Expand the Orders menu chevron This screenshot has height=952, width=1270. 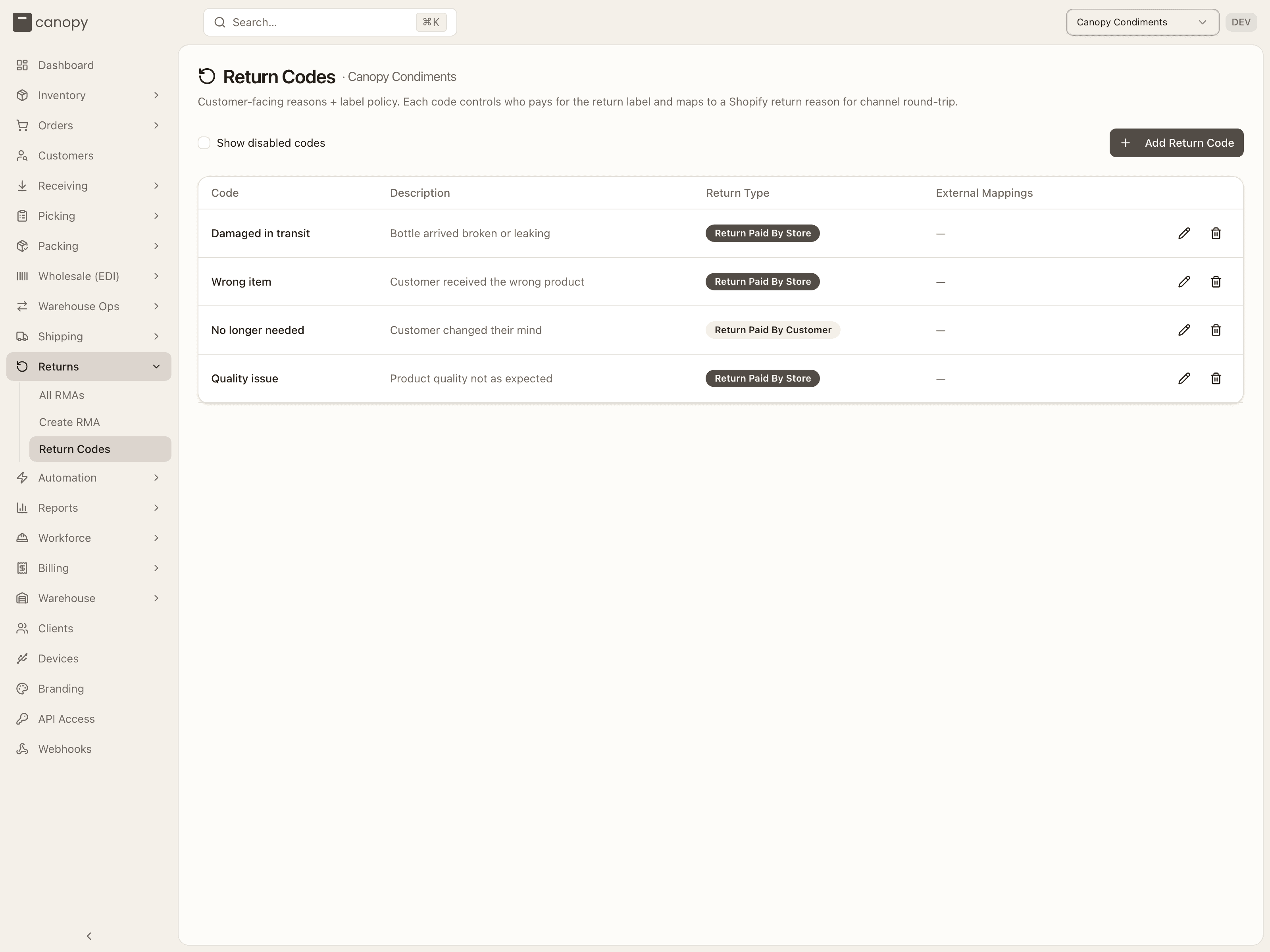coord(156,126)
